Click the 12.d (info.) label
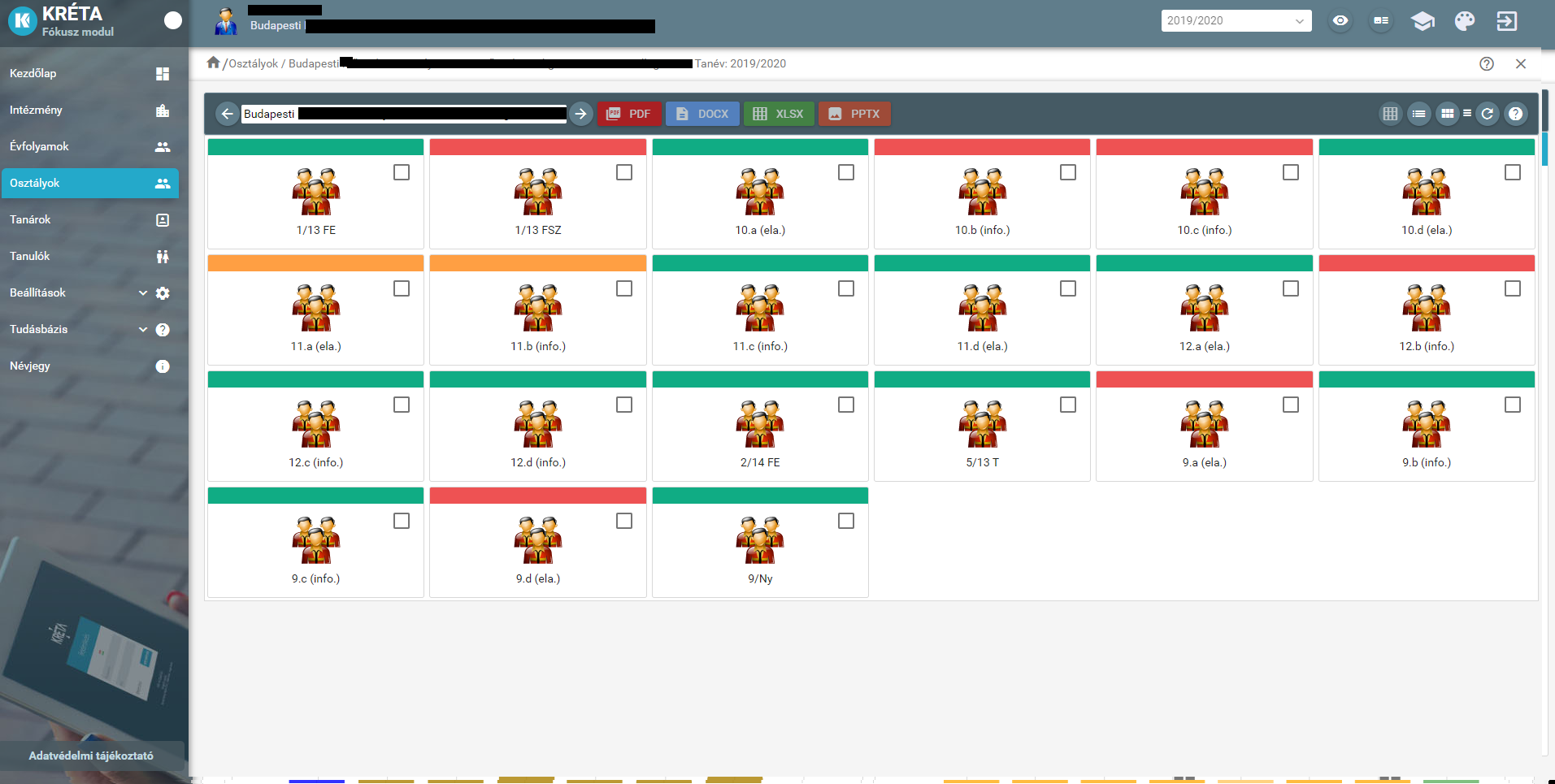This screenshot has width=1555, height=784. pyautogui.click(x=538, y=462)
